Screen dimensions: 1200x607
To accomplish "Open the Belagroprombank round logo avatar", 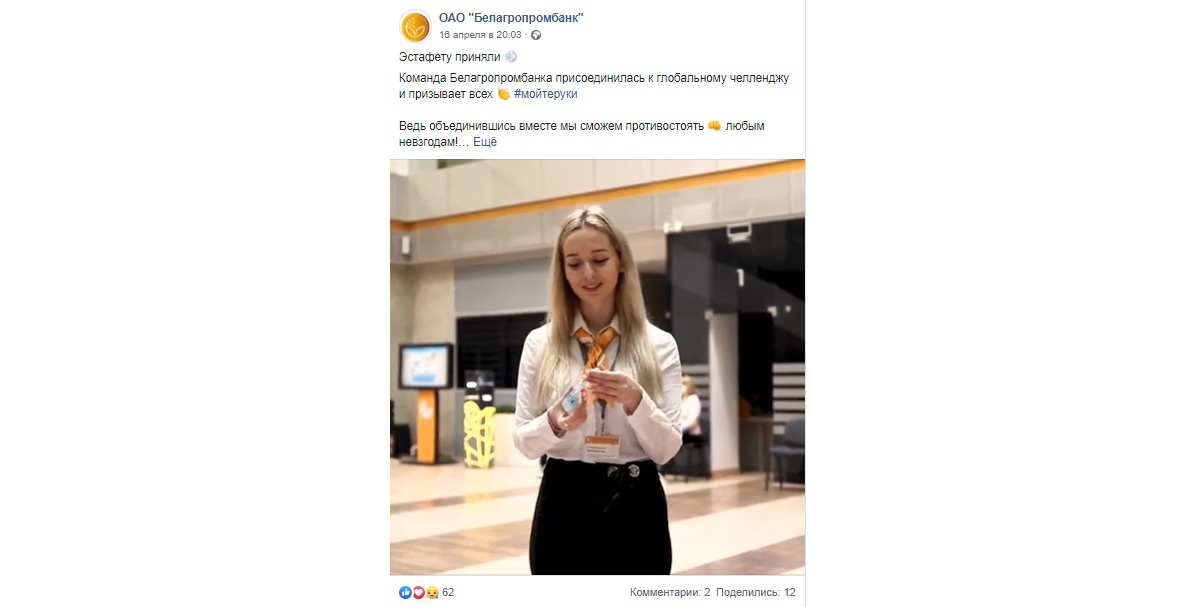I will [x=415, y=27].
